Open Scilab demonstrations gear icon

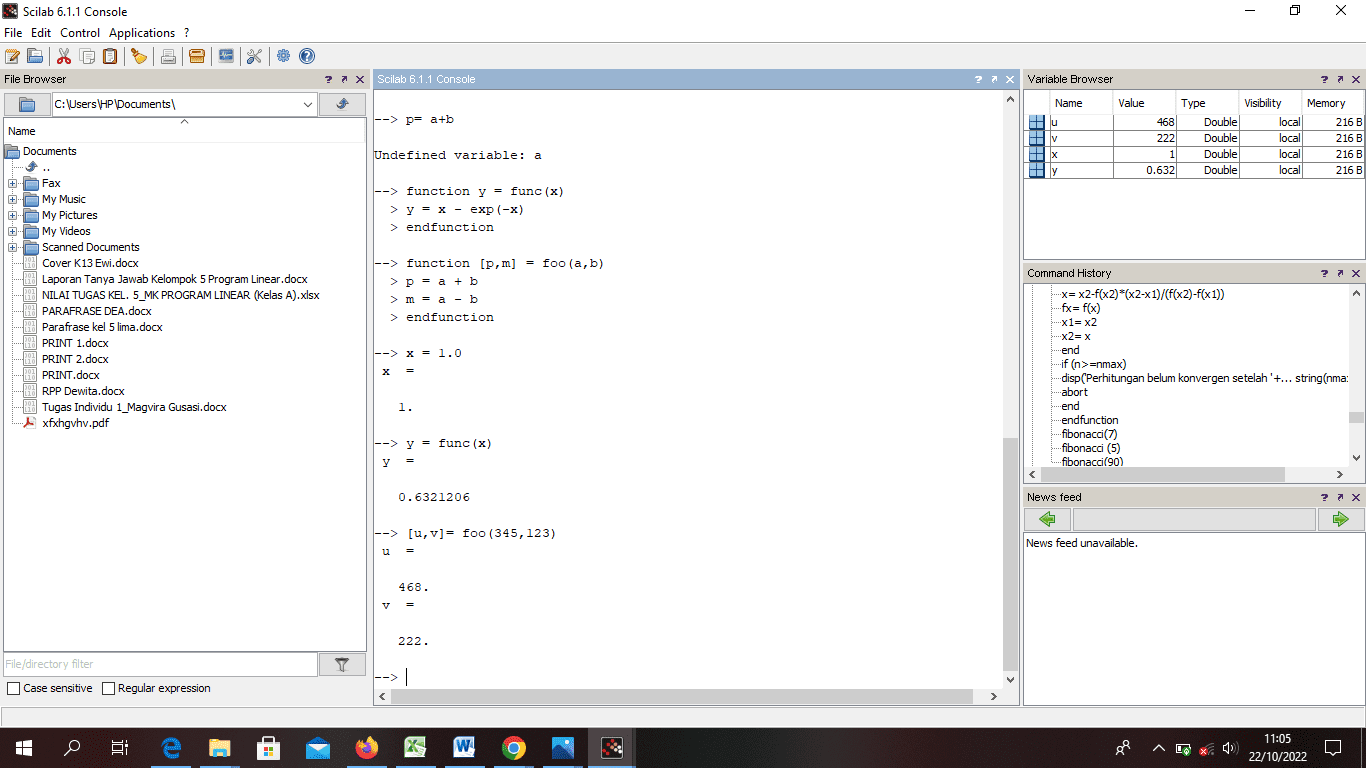284,56
